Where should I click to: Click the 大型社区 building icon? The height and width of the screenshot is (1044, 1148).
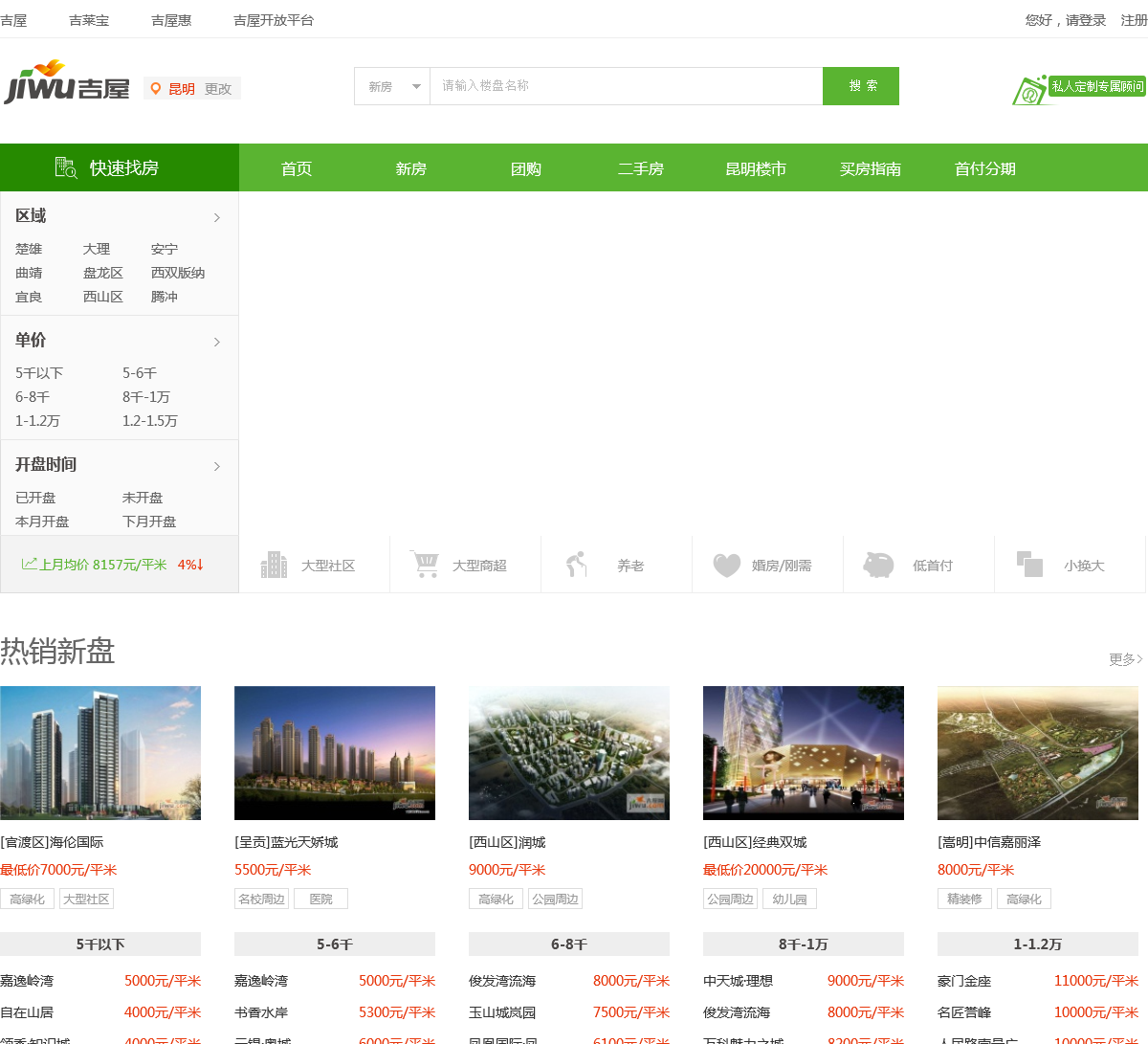pos(275,565)
